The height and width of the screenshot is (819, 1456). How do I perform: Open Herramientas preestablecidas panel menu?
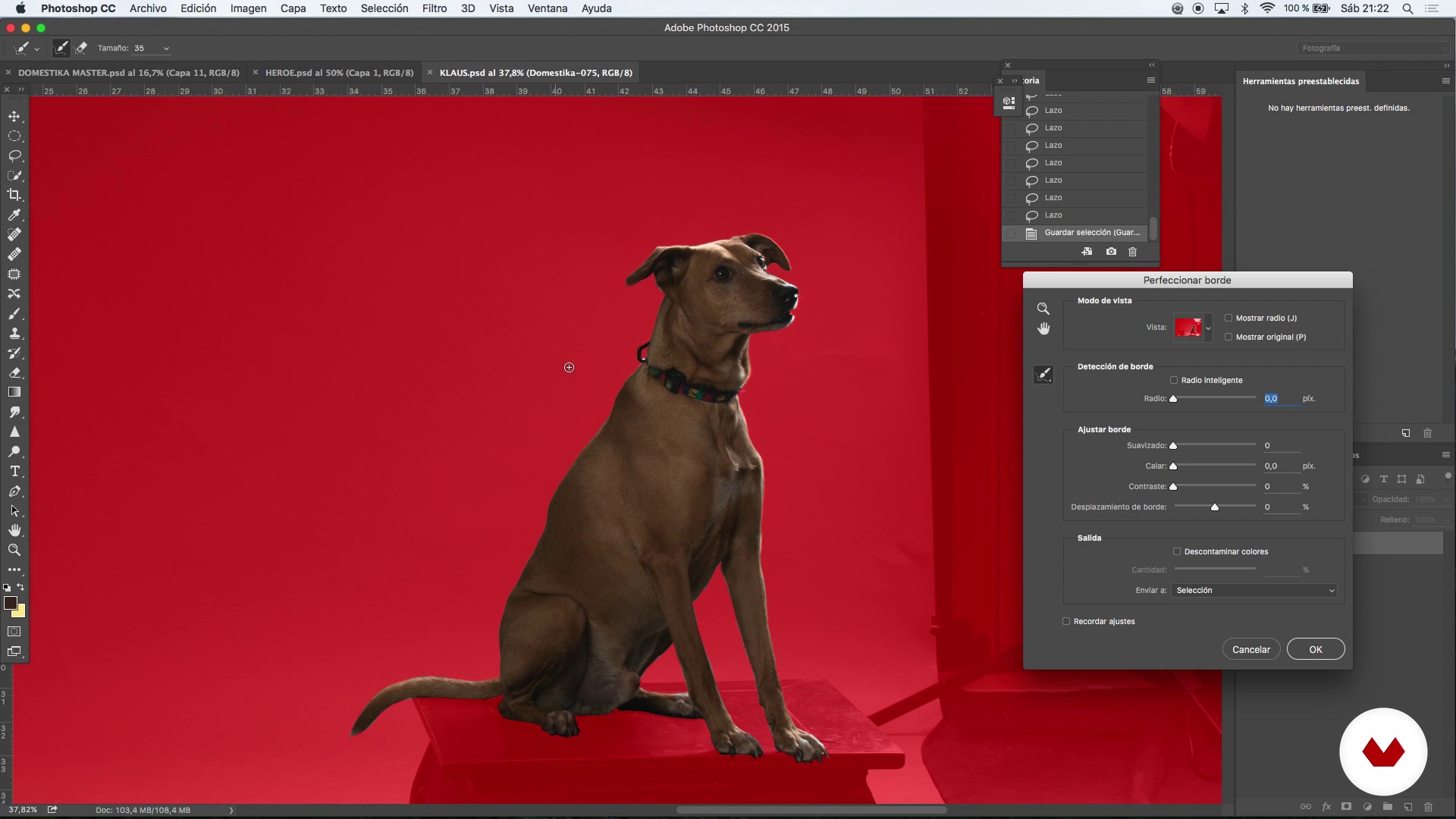(x=1445, y=81)
